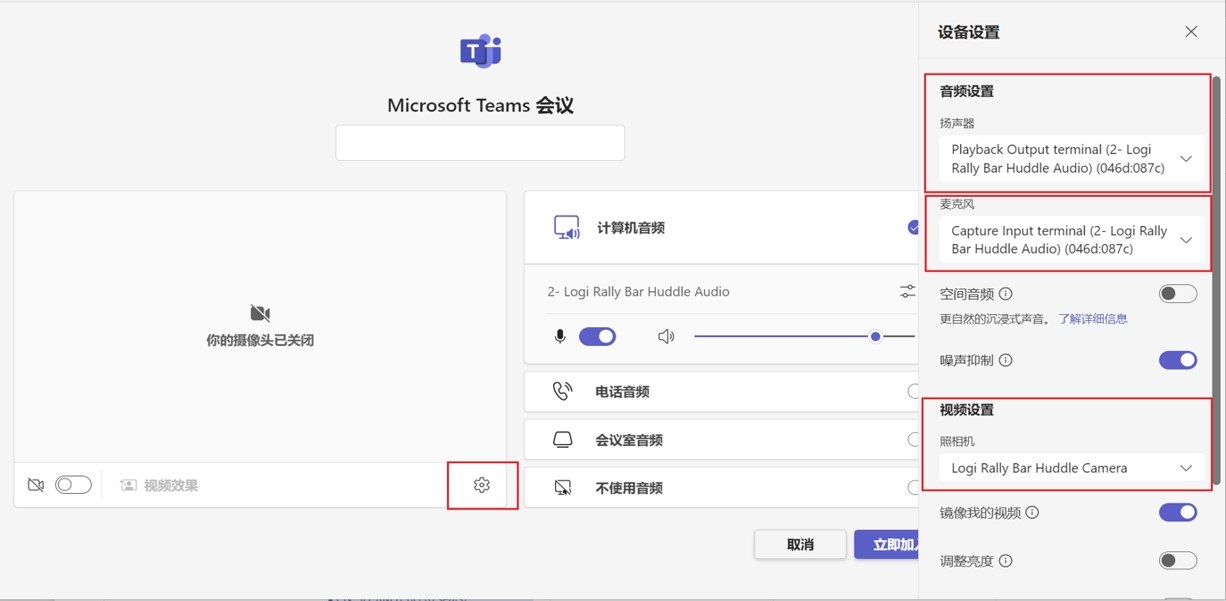
Task: Adjust the speaker volume slider
Action: click(804, 337)
